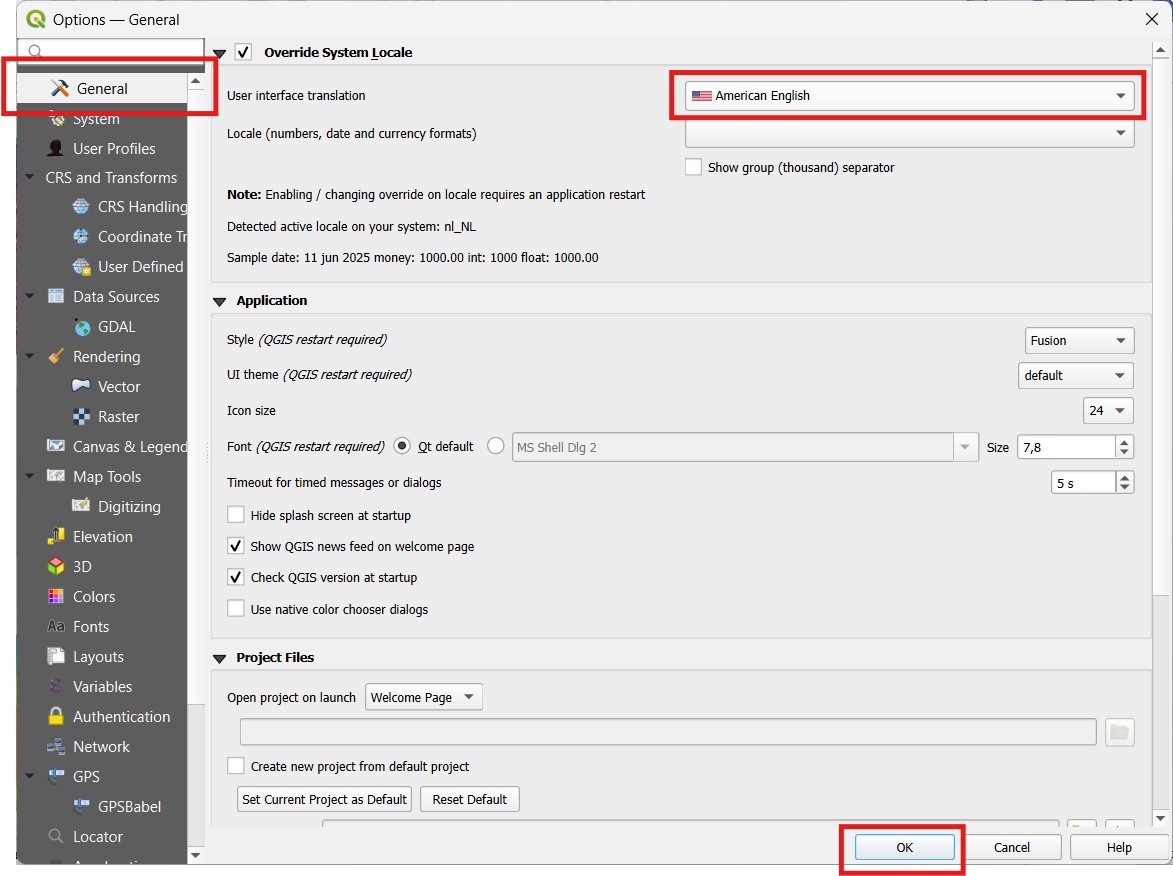Select the Authentication padlock icon
This screenshot has width=1173, height=876.
[56, 717]
